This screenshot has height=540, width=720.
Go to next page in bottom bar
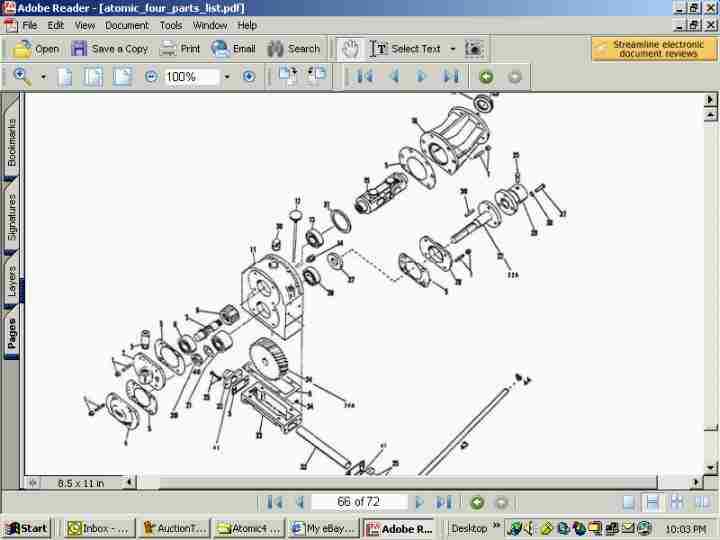tap(420, 502)
